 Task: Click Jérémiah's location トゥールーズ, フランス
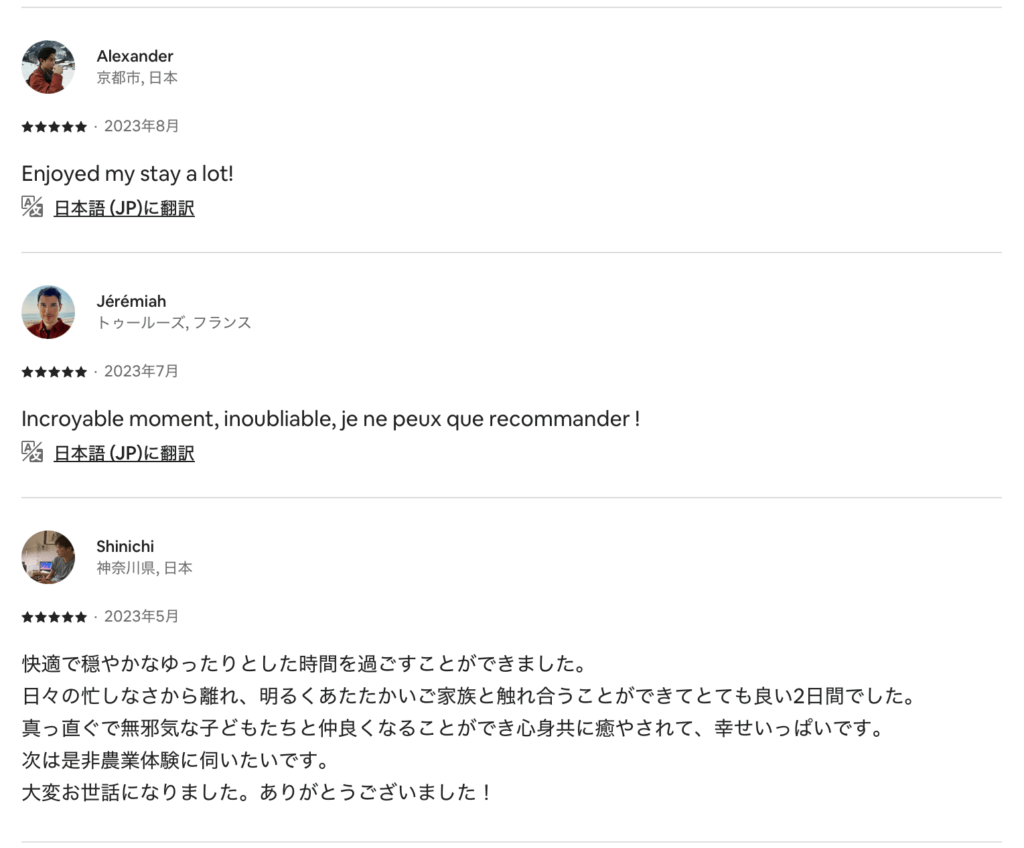(174, 323)
